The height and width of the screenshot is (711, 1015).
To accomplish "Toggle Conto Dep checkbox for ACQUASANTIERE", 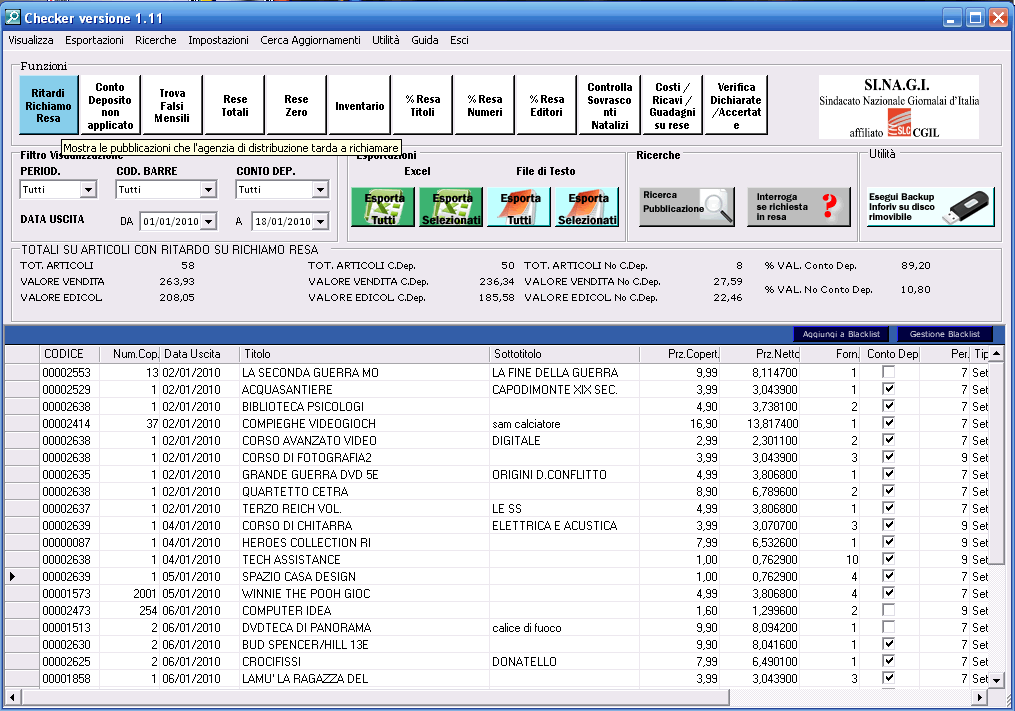I will (889, 389).
